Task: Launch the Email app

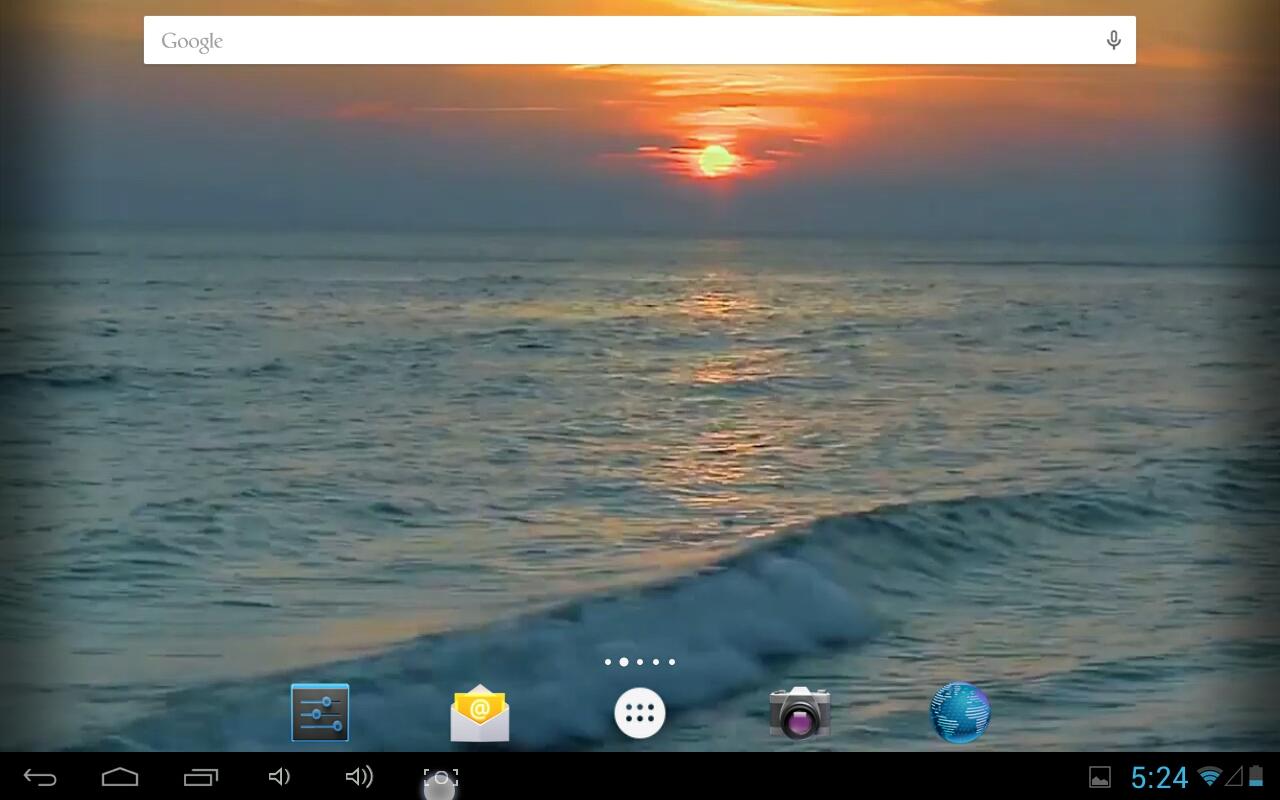Action: pyautogui.click(x=480, y=713)
